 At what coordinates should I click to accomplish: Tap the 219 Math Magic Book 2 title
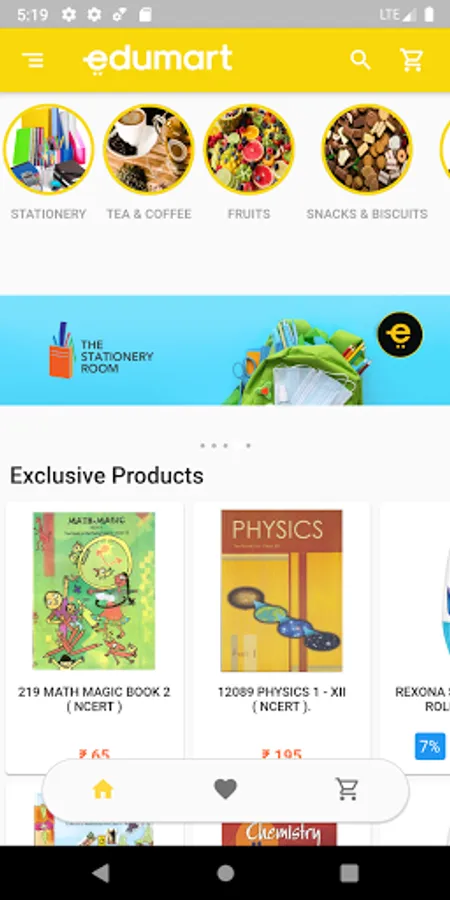coord(94,699)
